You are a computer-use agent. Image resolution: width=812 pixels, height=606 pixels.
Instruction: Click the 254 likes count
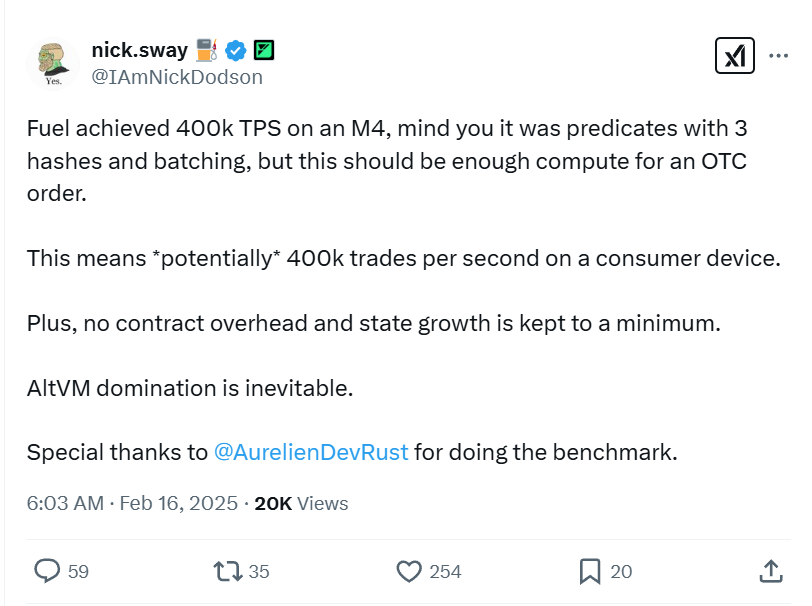click(x=445, y=571)
